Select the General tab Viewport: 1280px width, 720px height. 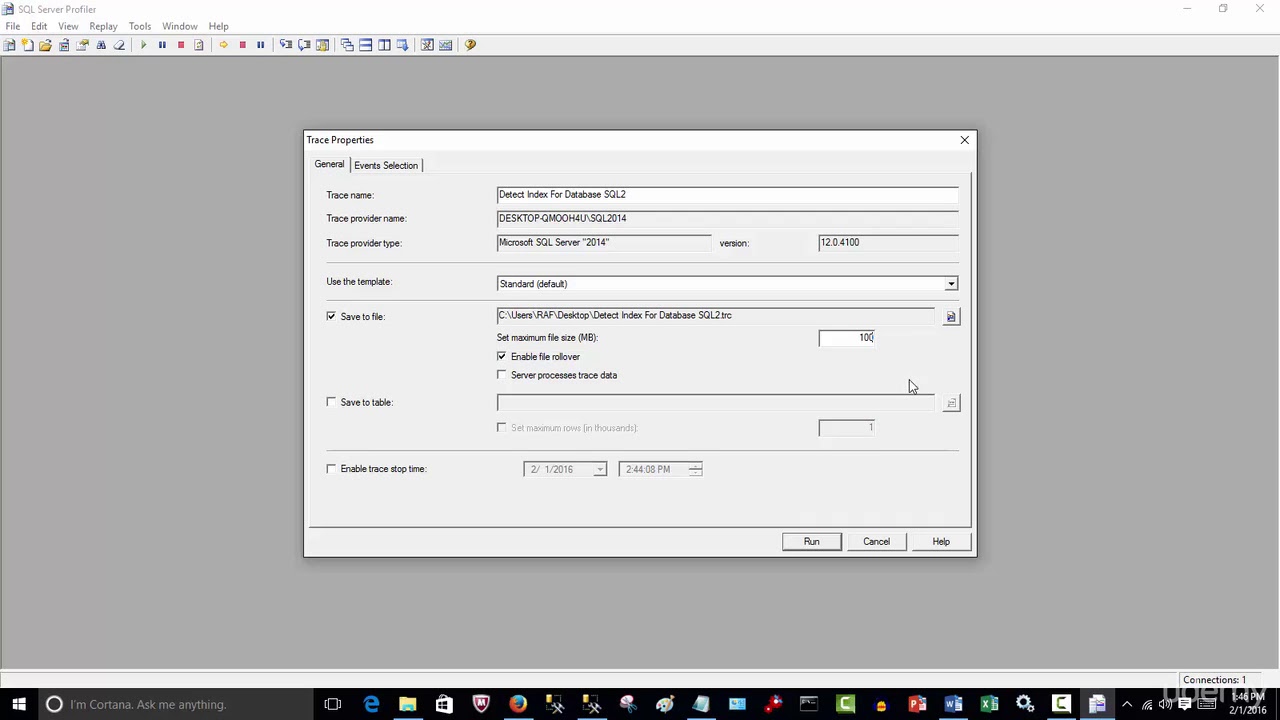point(329,164)
